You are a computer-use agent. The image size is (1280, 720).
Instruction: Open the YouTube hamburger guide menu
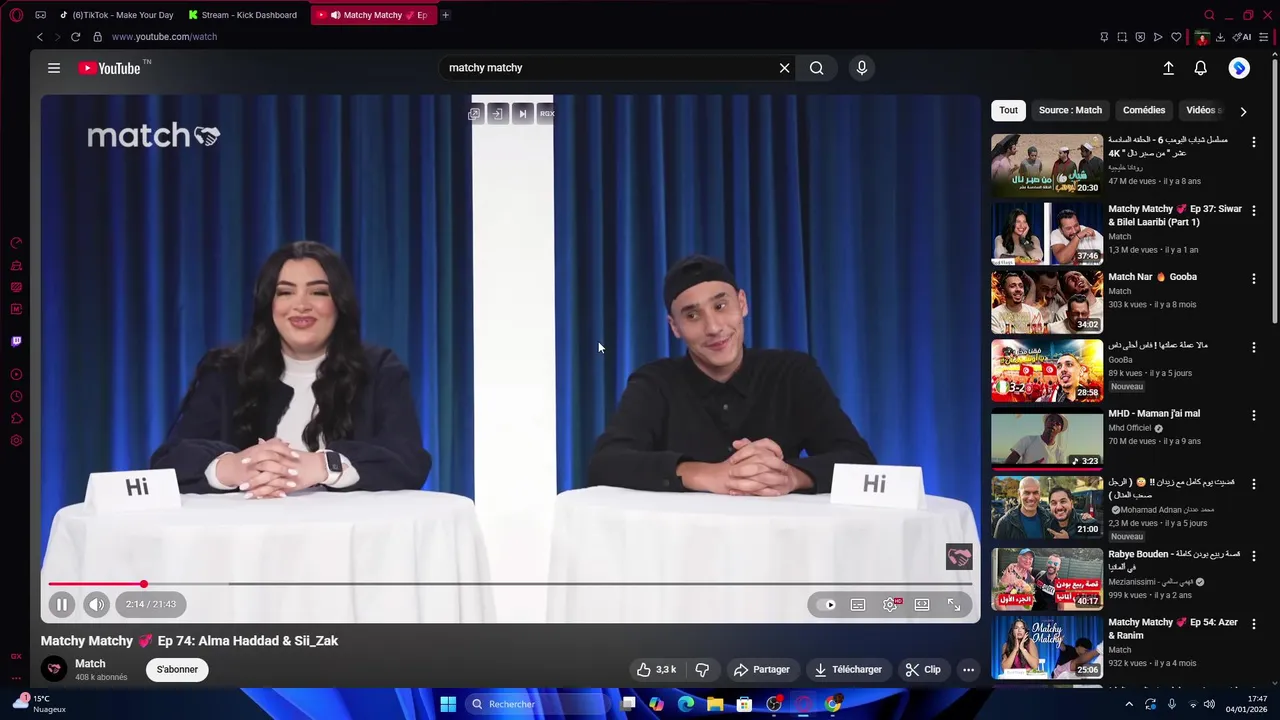[54, 68]
